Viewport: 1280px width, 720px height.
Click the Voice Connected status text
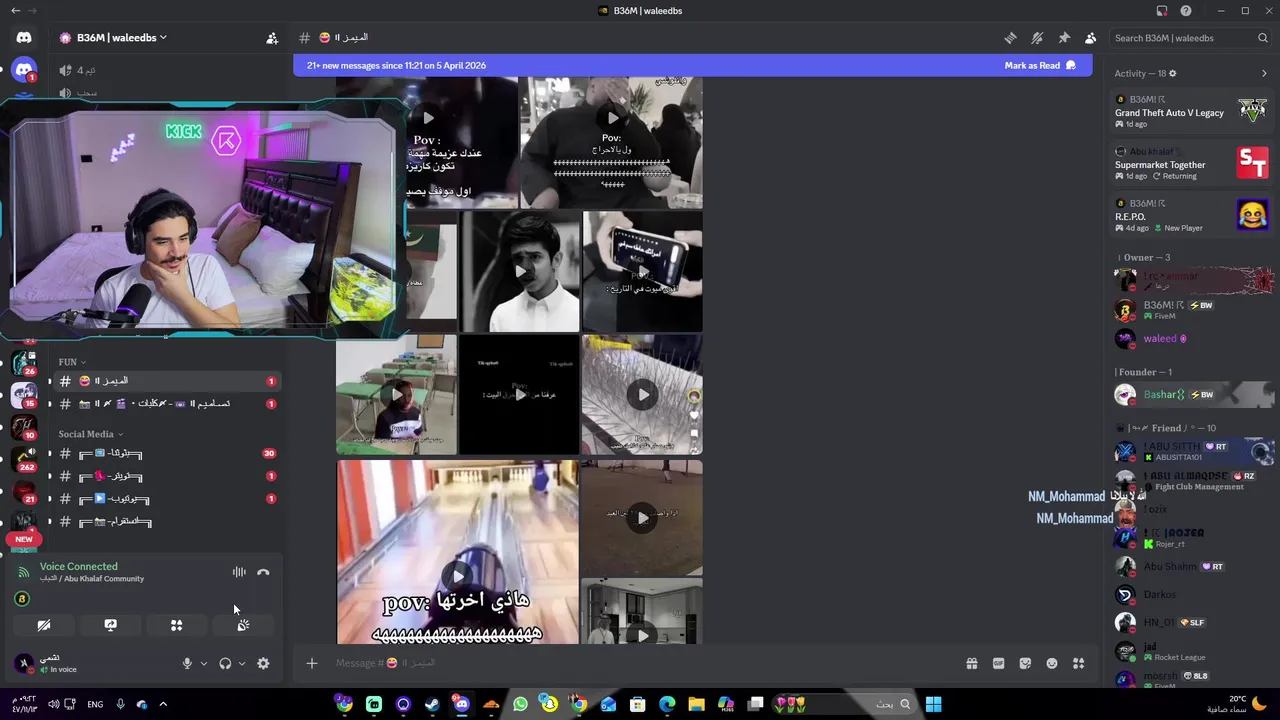pos(78,566)
